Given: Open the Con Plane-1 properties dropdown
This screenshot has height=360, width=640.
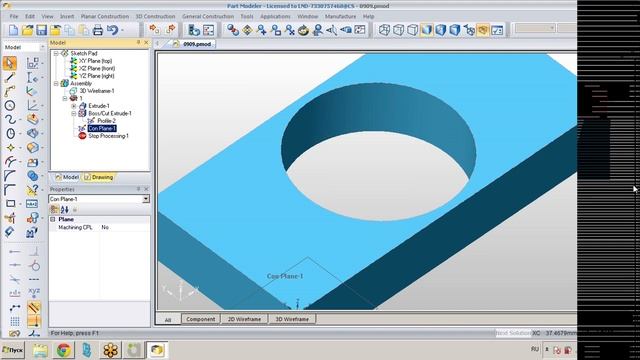Looking at the screenshot, I should point(146,199).
